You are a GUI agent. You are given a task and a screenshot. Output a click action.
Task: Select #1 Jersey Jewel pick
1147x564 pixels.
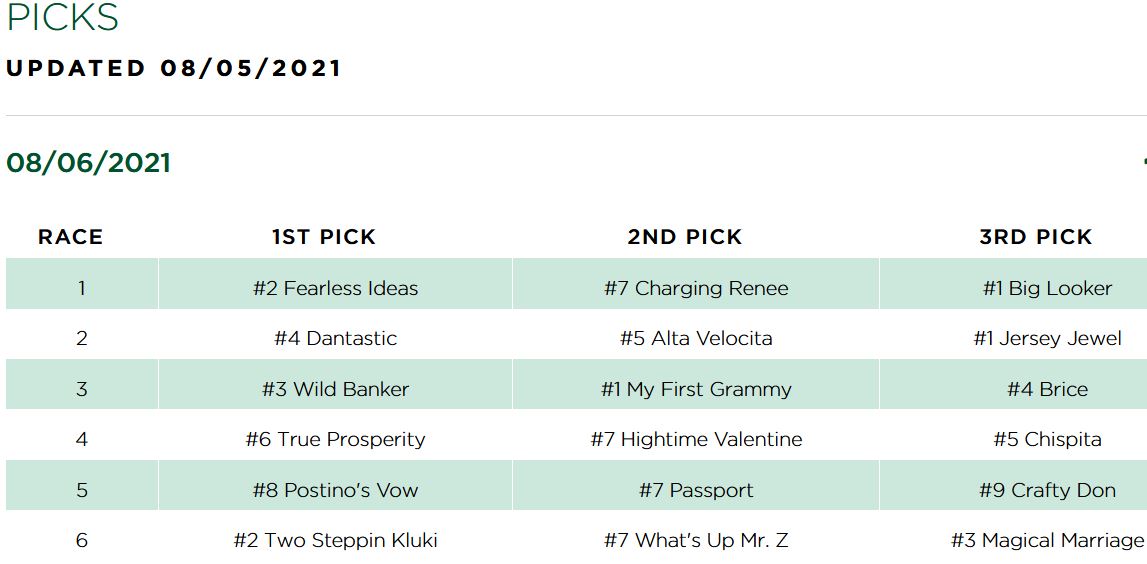1047,338
